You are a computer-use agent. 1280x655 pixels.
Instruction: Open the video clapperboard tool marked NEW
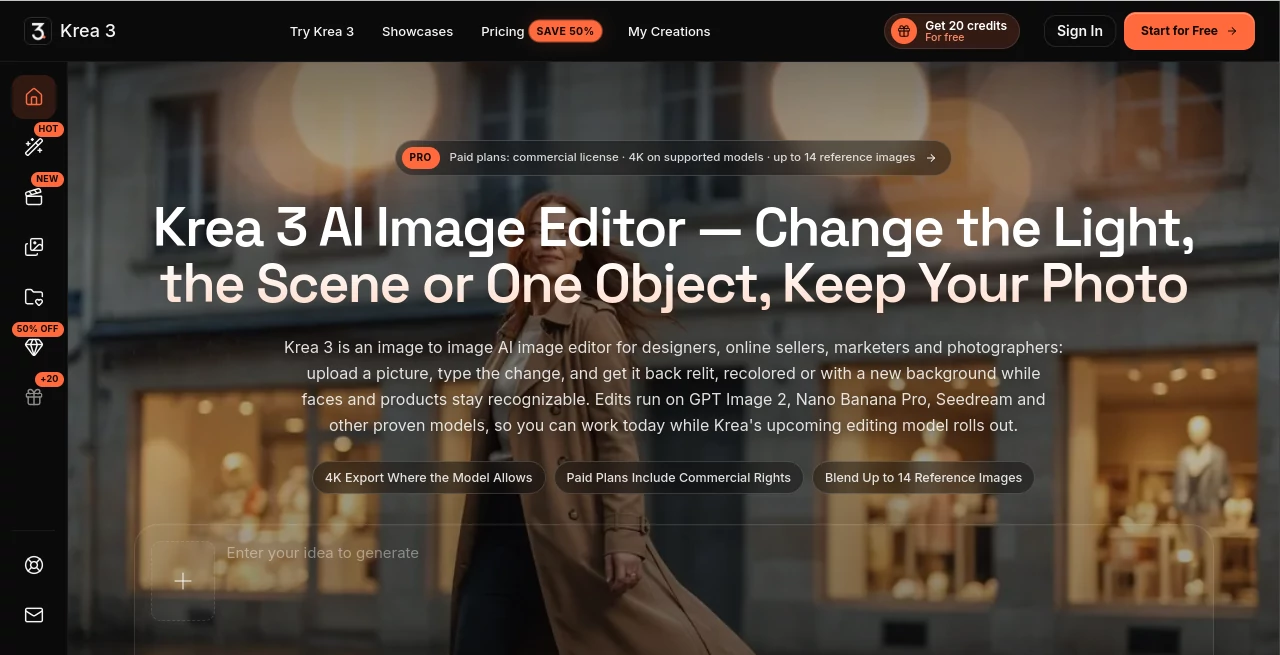34,197
